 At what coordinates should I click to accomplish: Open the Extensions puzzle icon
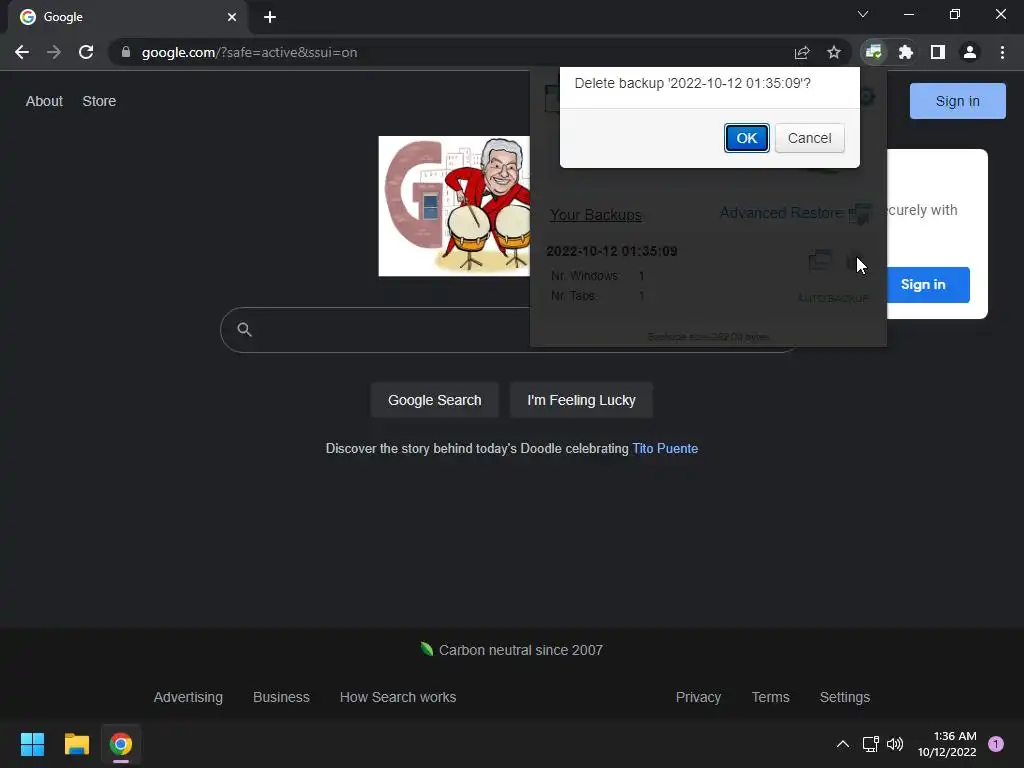[905, 52]
